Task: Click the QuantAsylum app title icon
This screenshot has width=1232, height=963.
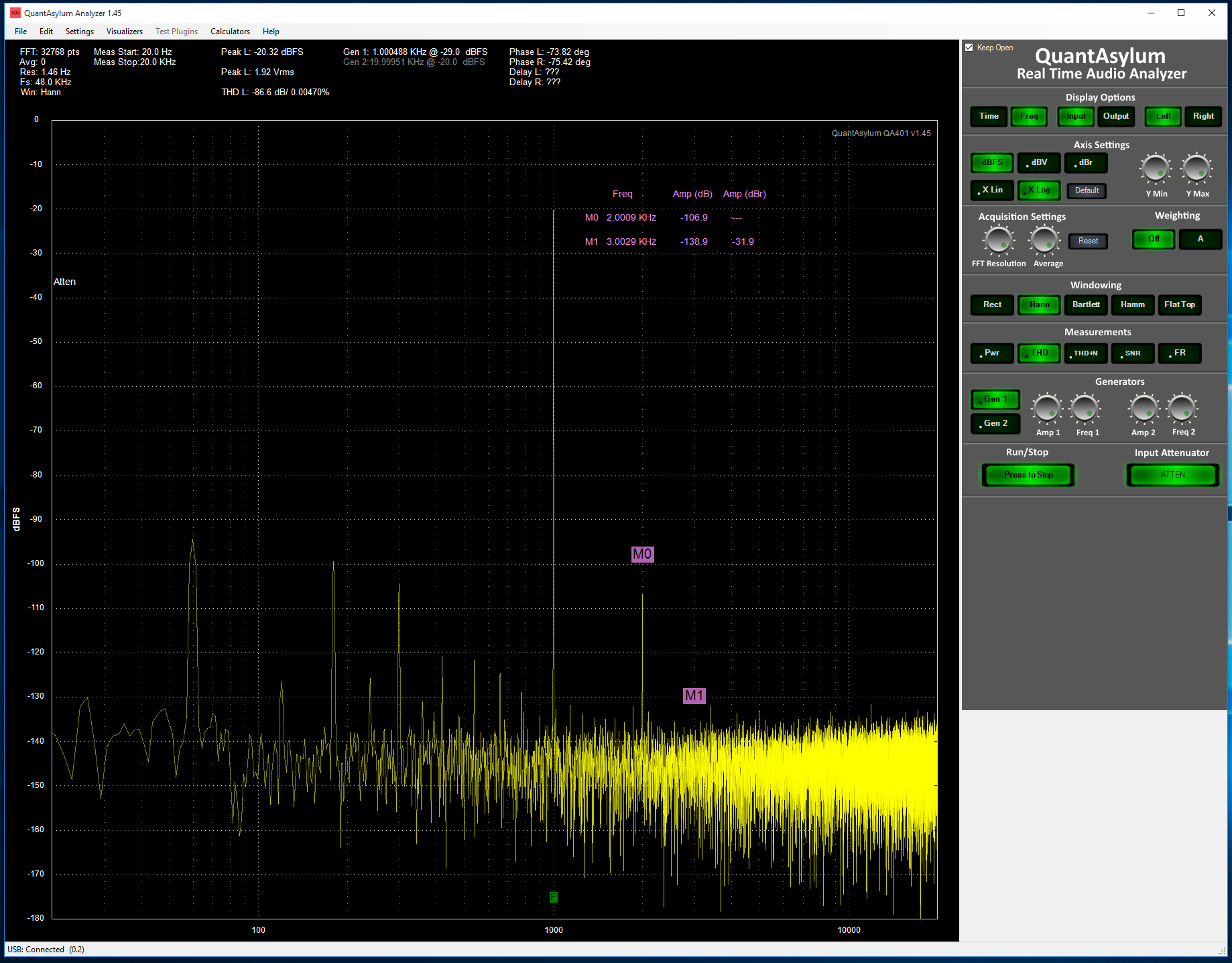Action: pos(15,13)
